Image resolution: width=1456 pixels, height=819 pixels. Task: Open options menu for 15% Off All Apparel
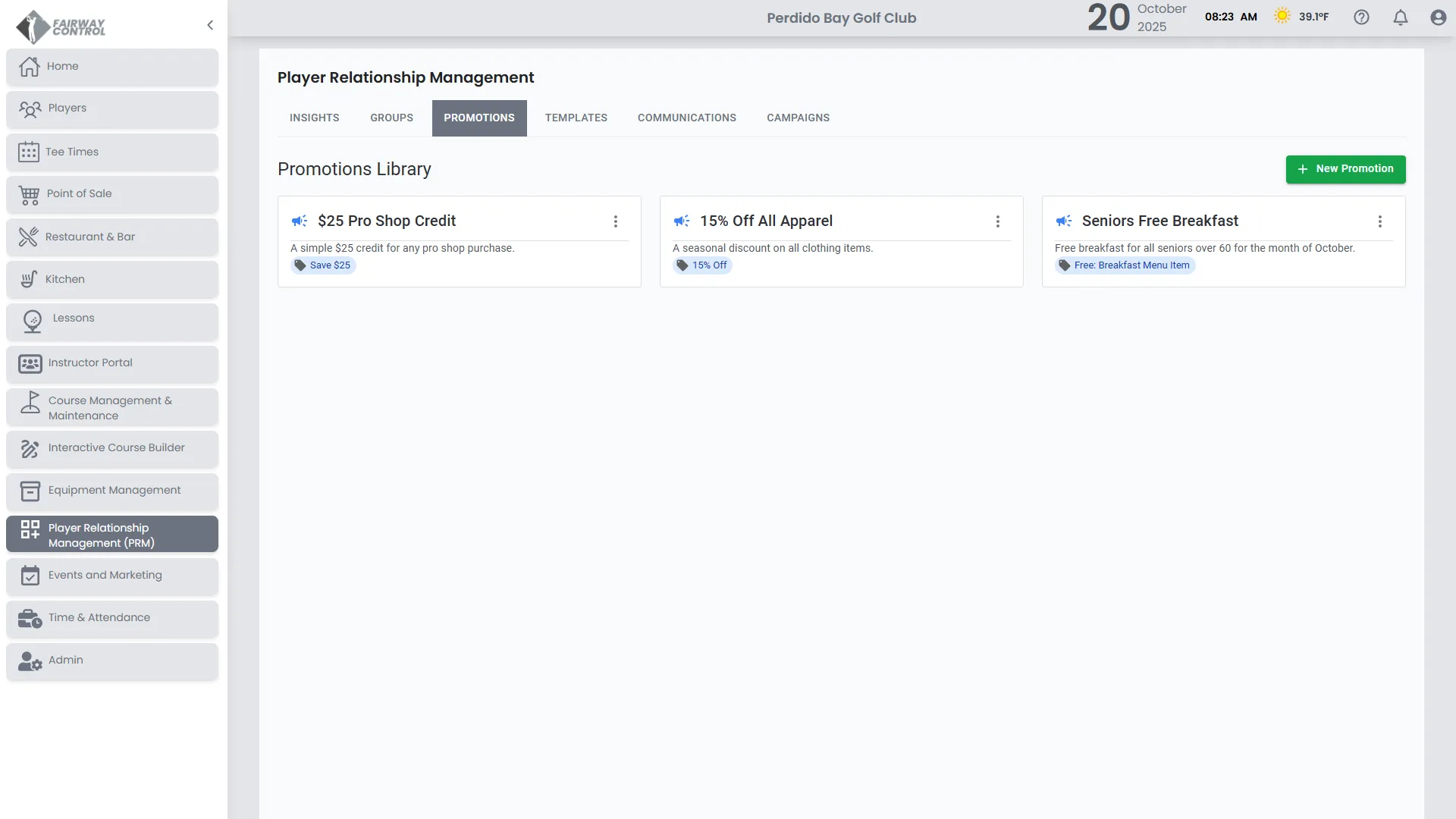[998, 221]
